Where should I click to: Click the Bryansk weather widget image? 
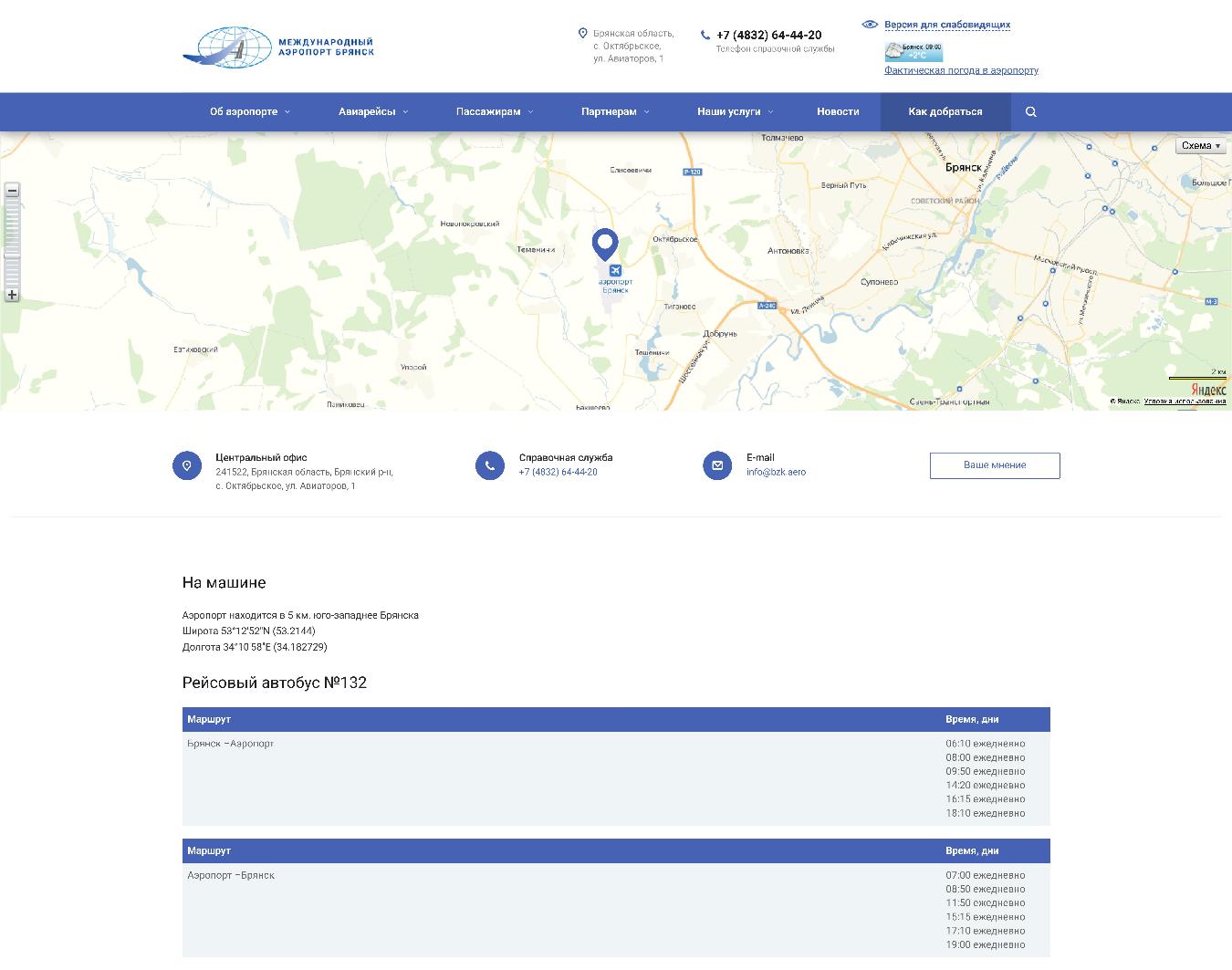(x=914, y=52)
